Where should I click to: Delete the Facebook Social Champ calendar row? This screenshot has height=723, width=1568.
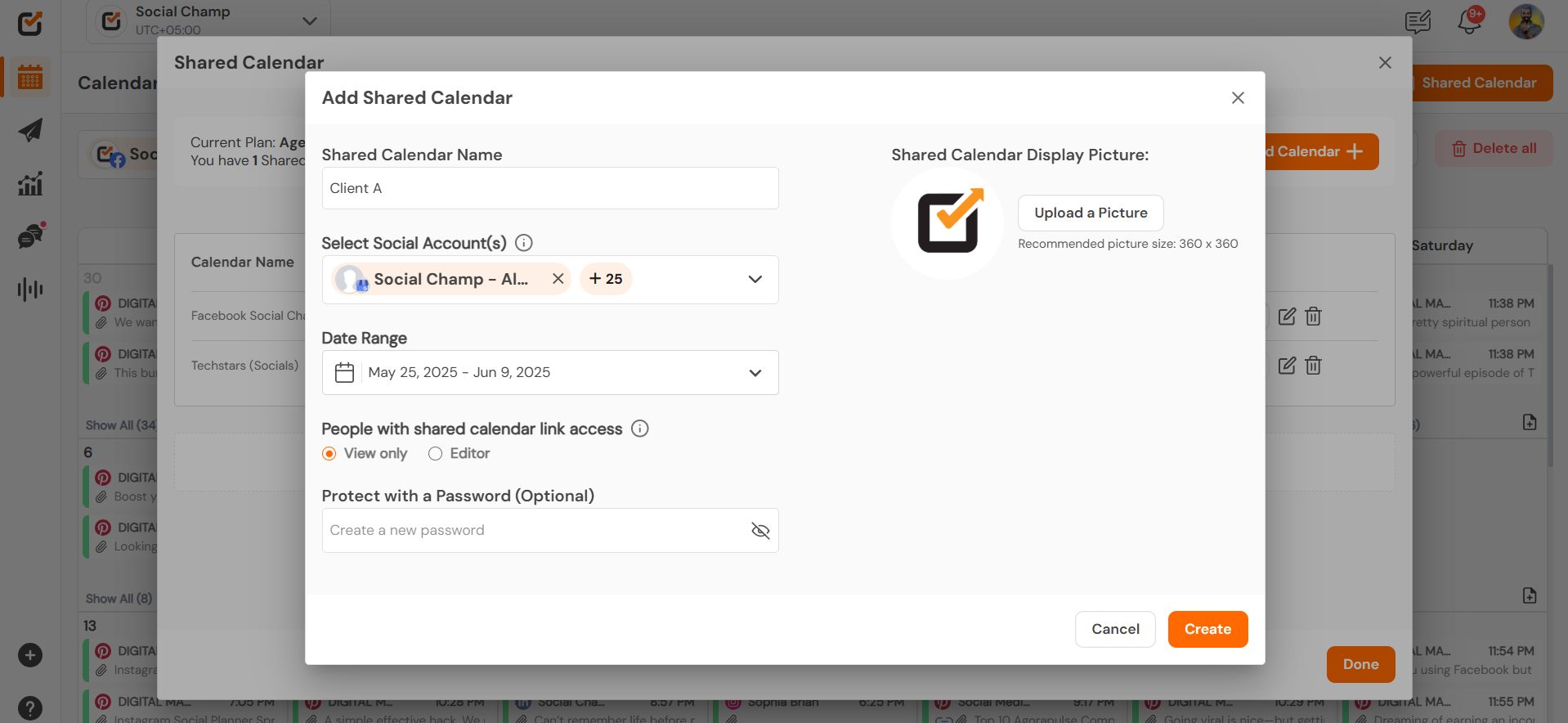pos(1313,317)
